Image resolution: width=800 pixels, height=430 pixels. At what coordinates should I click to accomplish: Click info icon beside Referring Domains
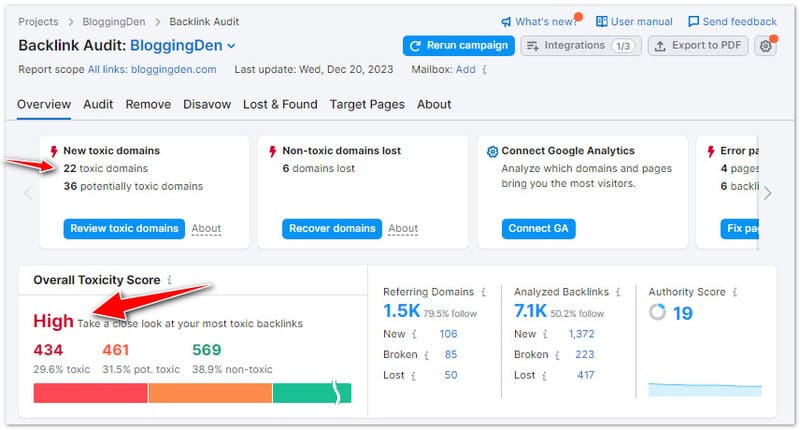click(x=484, y=292)
